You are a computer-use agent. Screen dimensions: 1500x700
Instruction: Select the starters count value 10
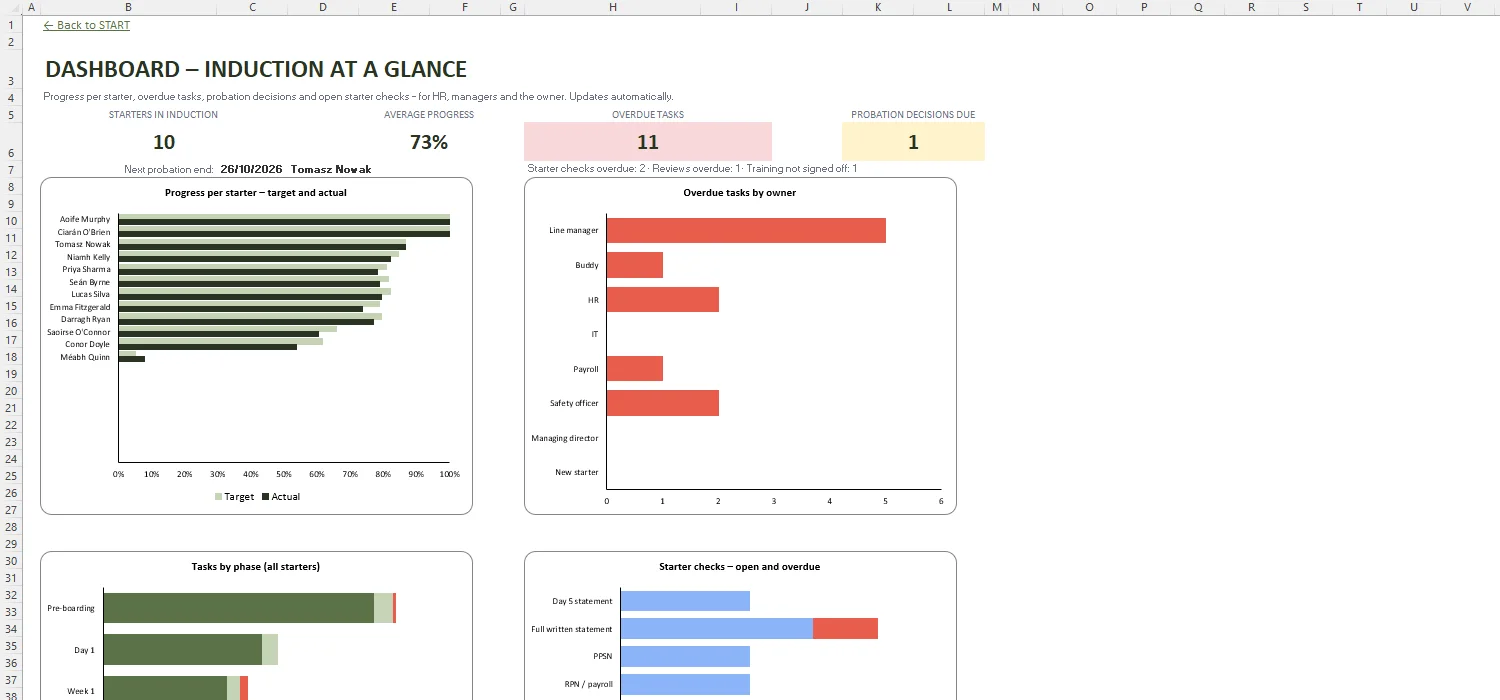[x=164, y=142]
